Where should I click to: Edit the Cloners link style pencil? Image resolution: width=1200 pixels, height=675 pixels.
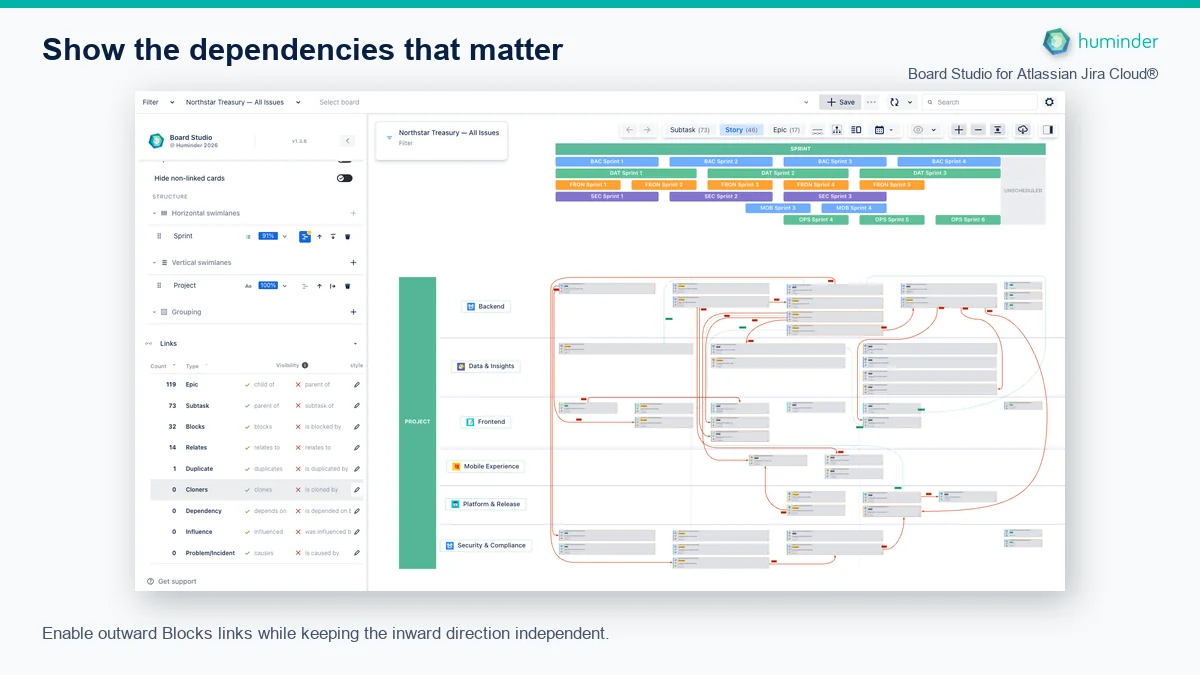coord(357,490)
